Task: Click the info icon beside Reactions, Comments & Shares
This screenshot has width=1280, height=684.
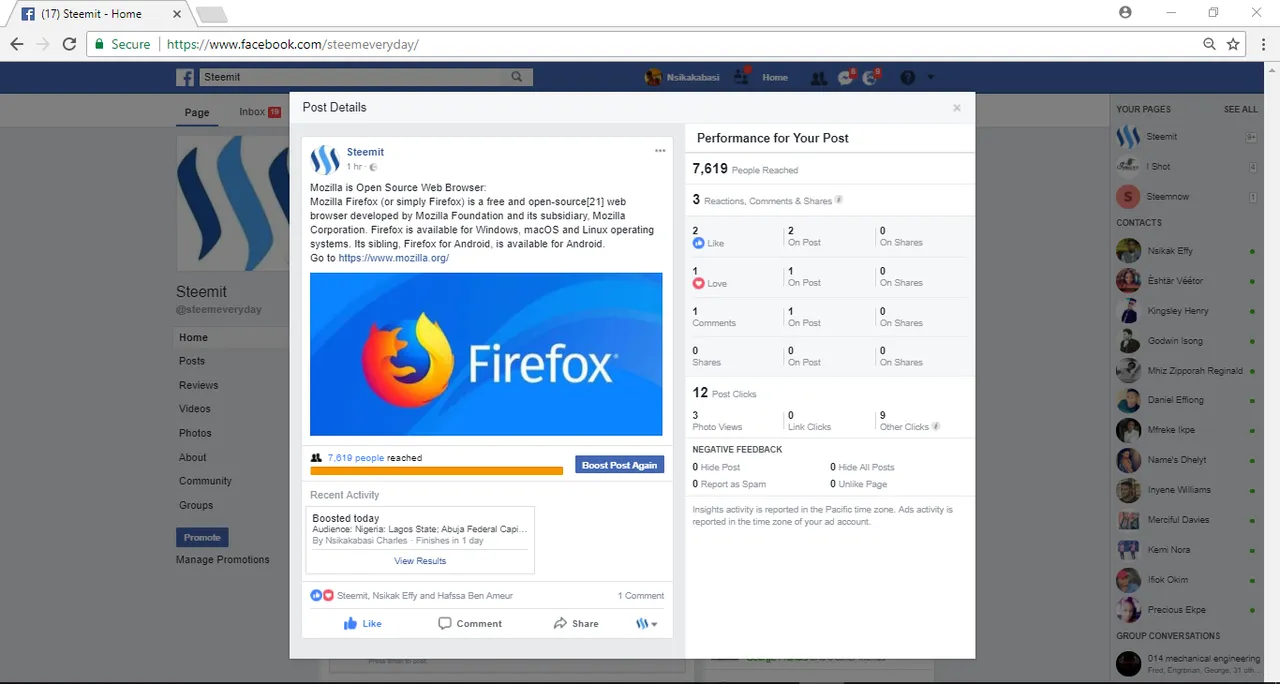Action: pos(839,200)
